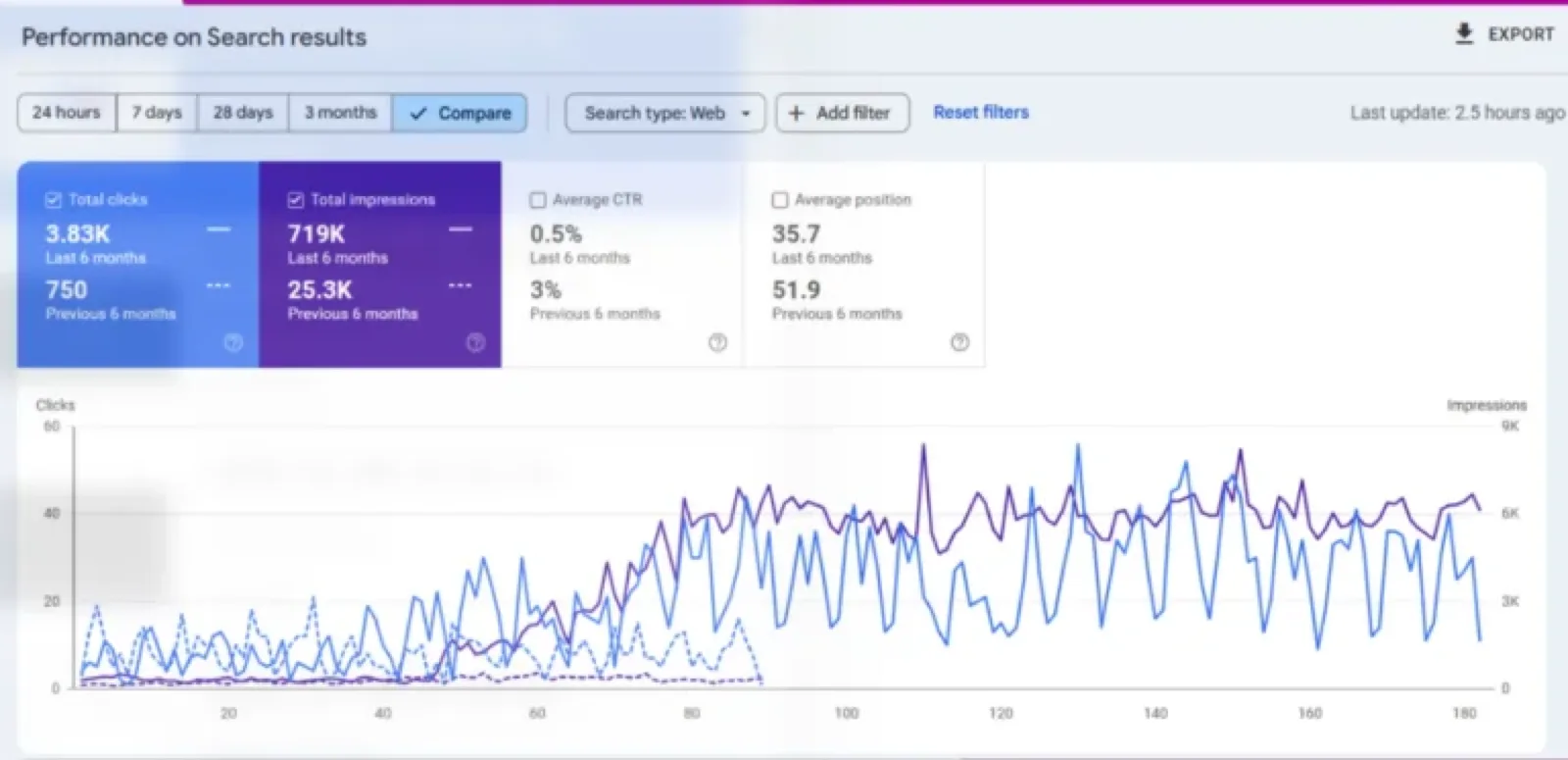Click the 100 mark on the x-axis
Screen dimensions: 1568x760
click(846, 713)
